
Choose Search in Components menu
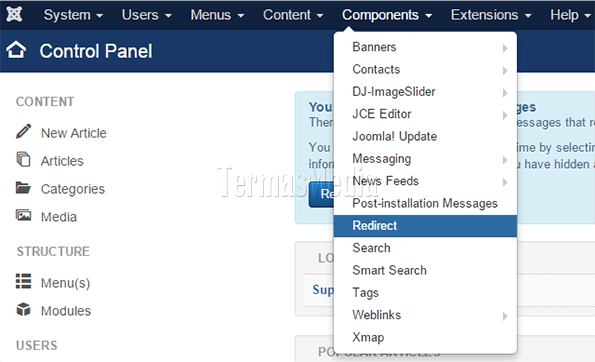[x=425, y=248]
